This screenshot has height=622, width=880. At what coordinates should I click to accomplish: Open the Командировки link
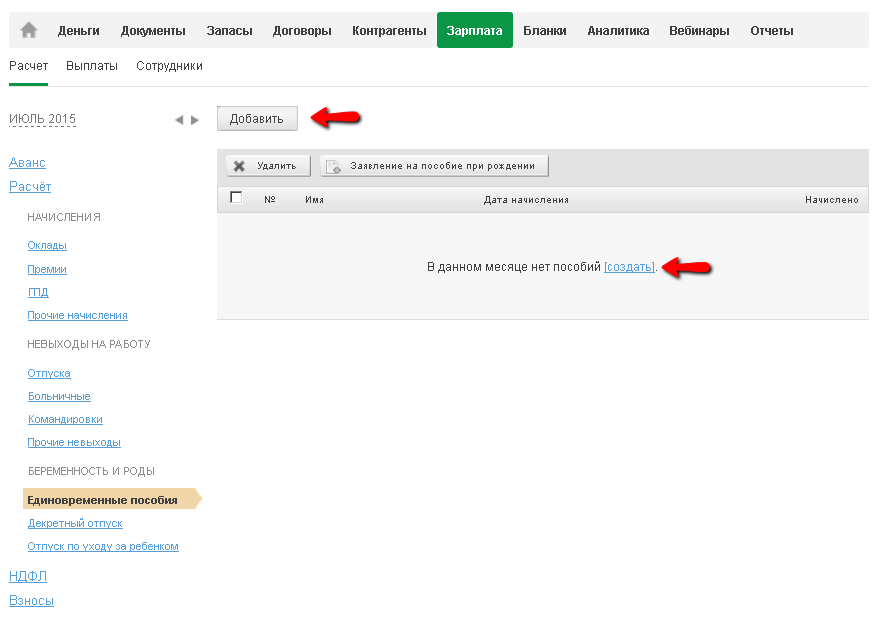(65, 419)
